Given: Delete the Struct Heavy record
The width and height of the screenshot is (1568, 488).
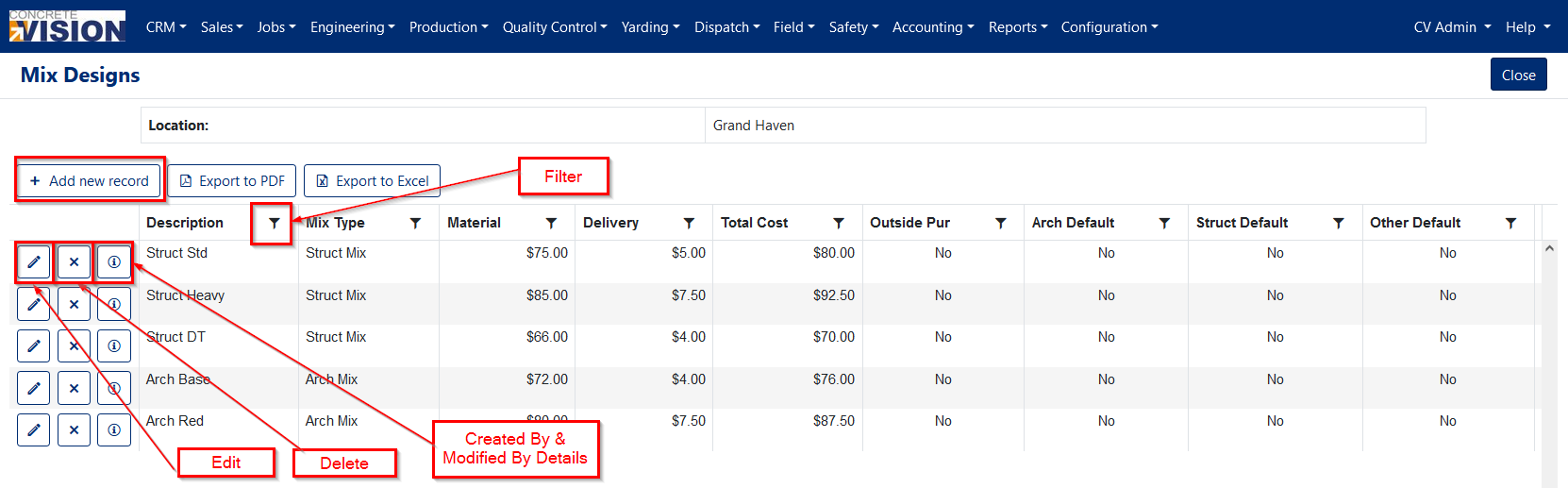Looking at the screenshot, I should [74, 304].
